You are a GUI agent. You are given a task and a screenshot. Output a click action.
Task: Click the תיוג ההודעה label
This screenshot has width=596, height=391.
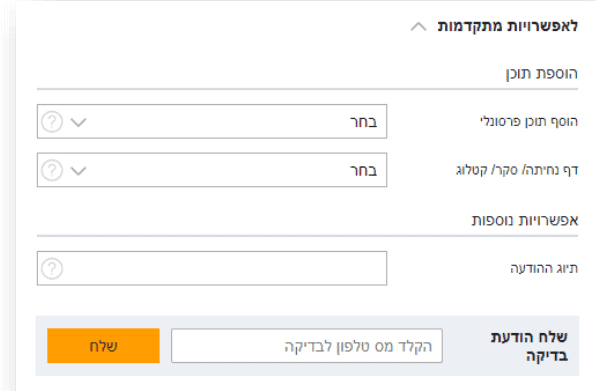(544, 268)
